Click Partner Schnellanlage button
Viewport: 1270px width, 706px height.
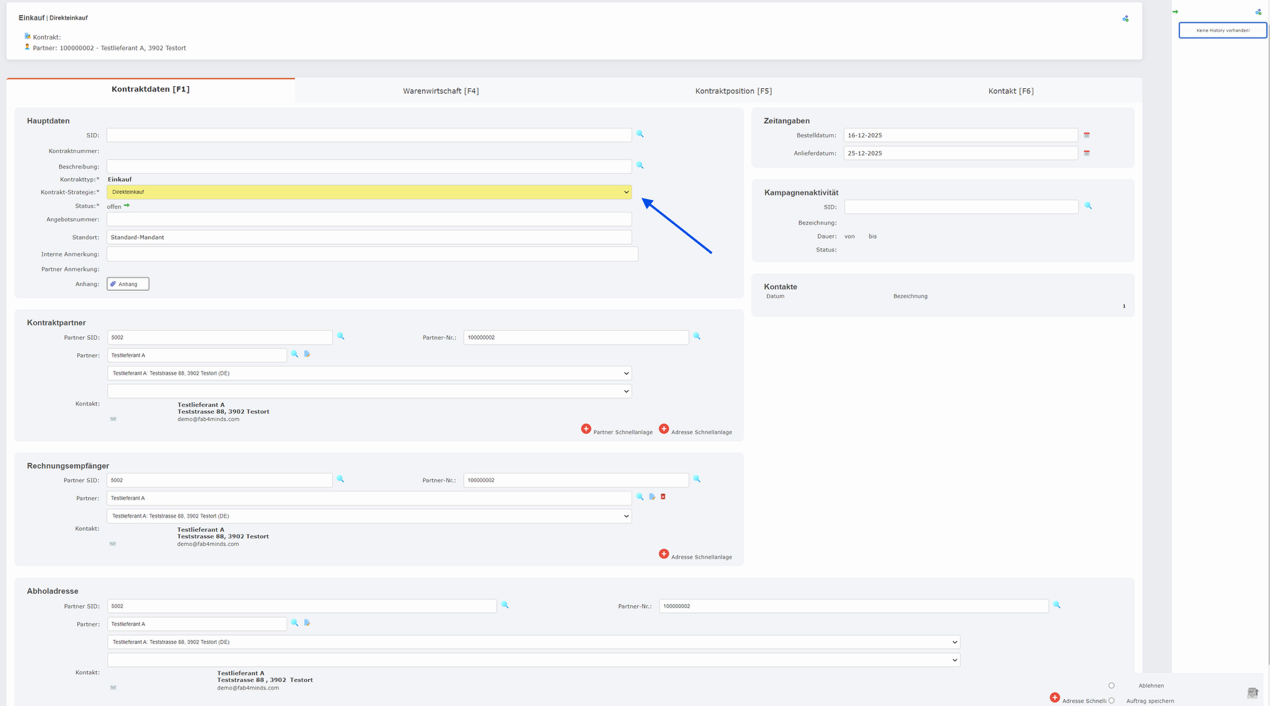(617, 431)
